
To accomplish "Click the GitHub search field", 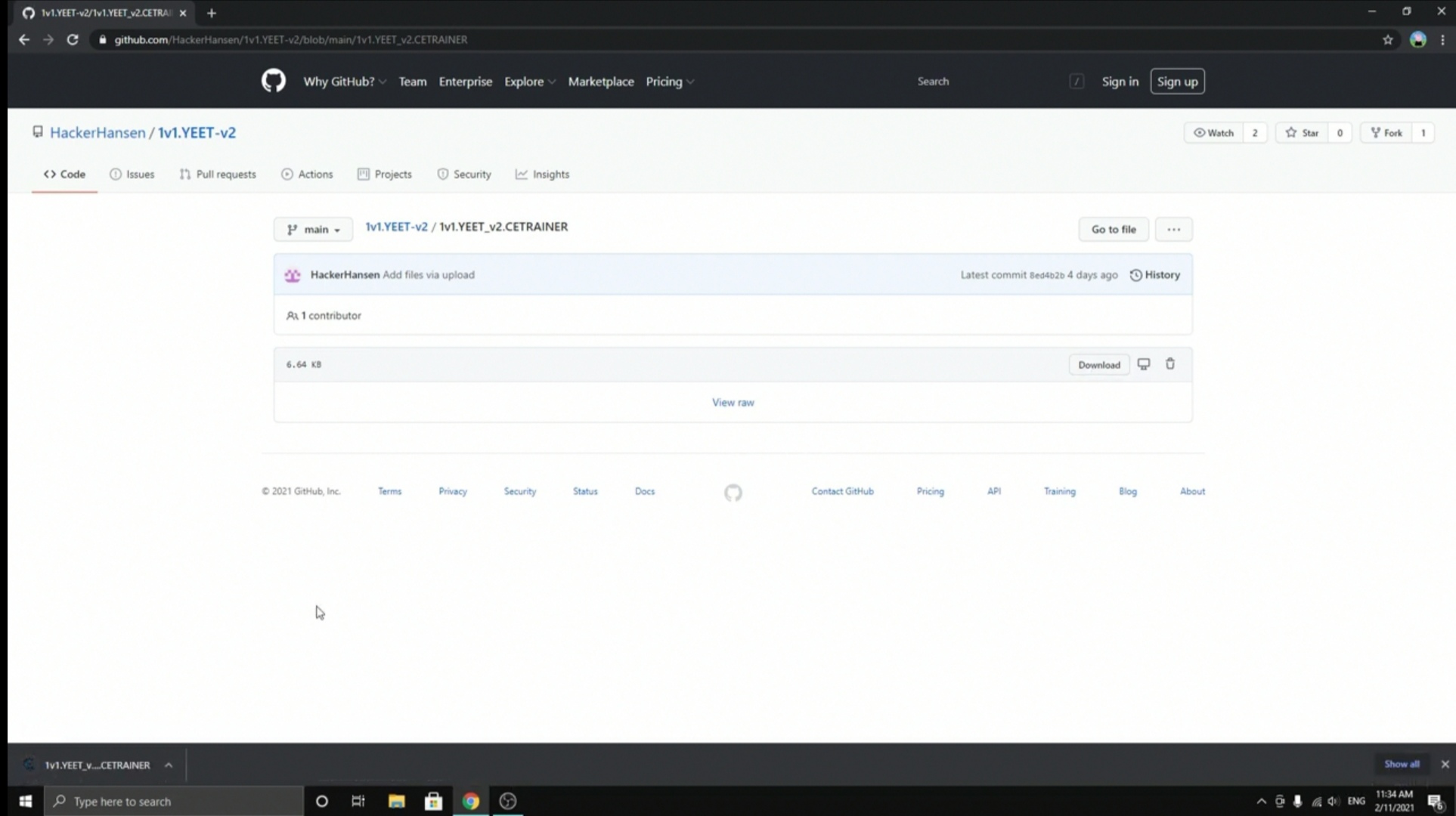I will pos(999,82).
